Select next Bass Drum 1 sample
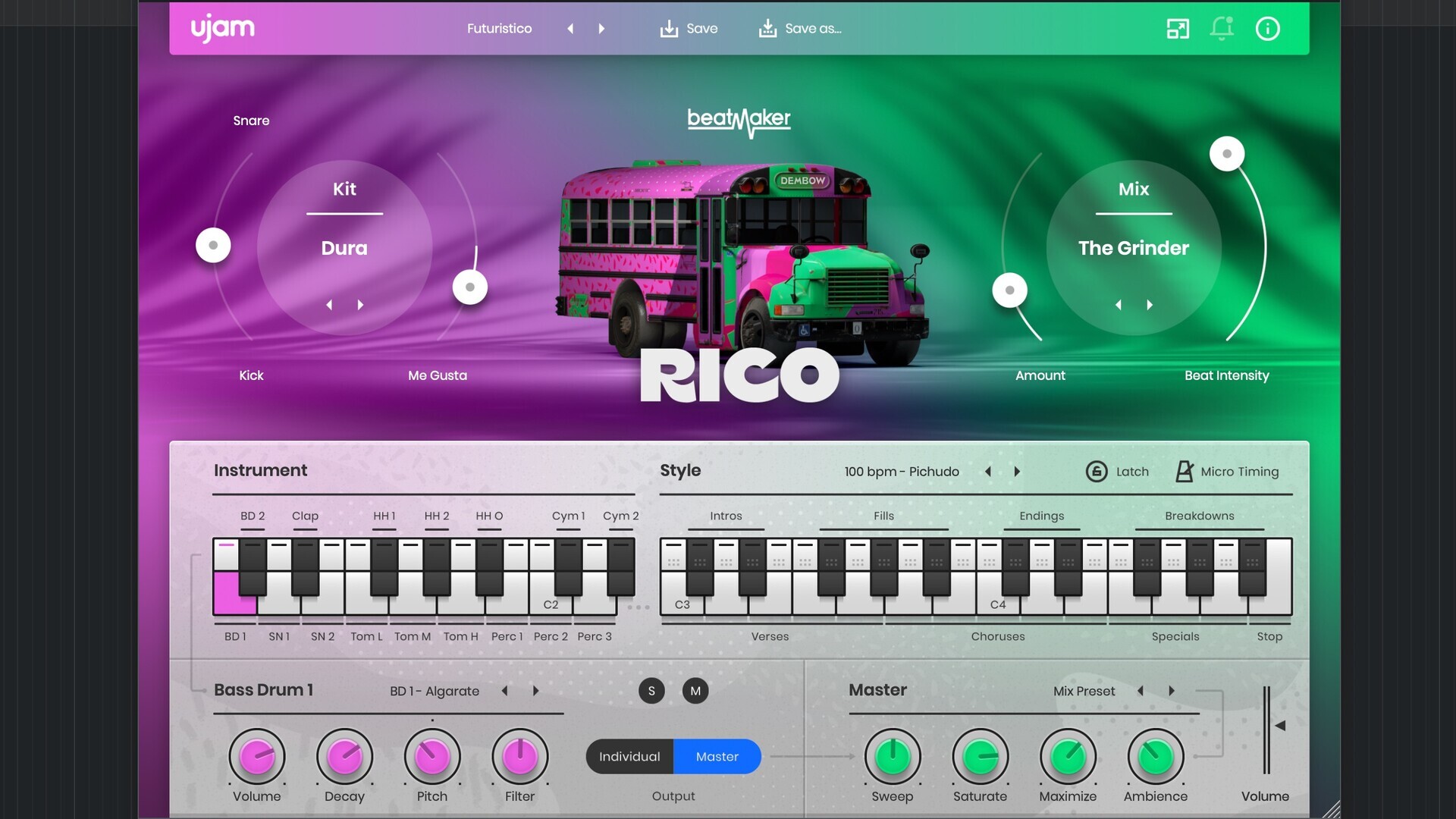 535,691
